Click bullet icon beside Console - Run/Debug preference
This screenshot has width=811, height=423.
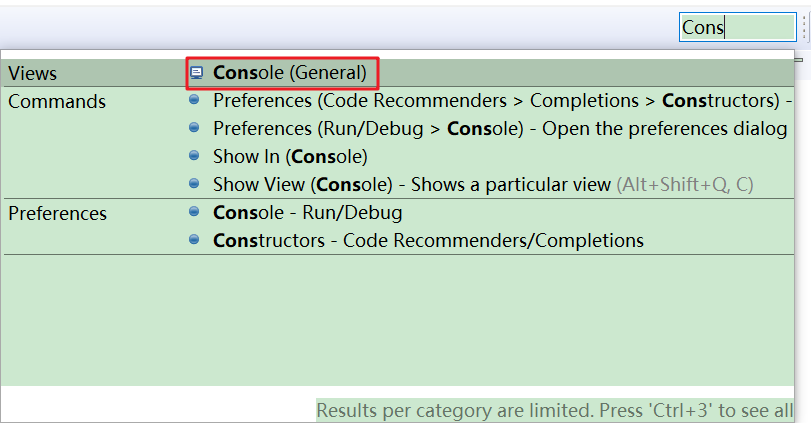(x=194, y=212)
